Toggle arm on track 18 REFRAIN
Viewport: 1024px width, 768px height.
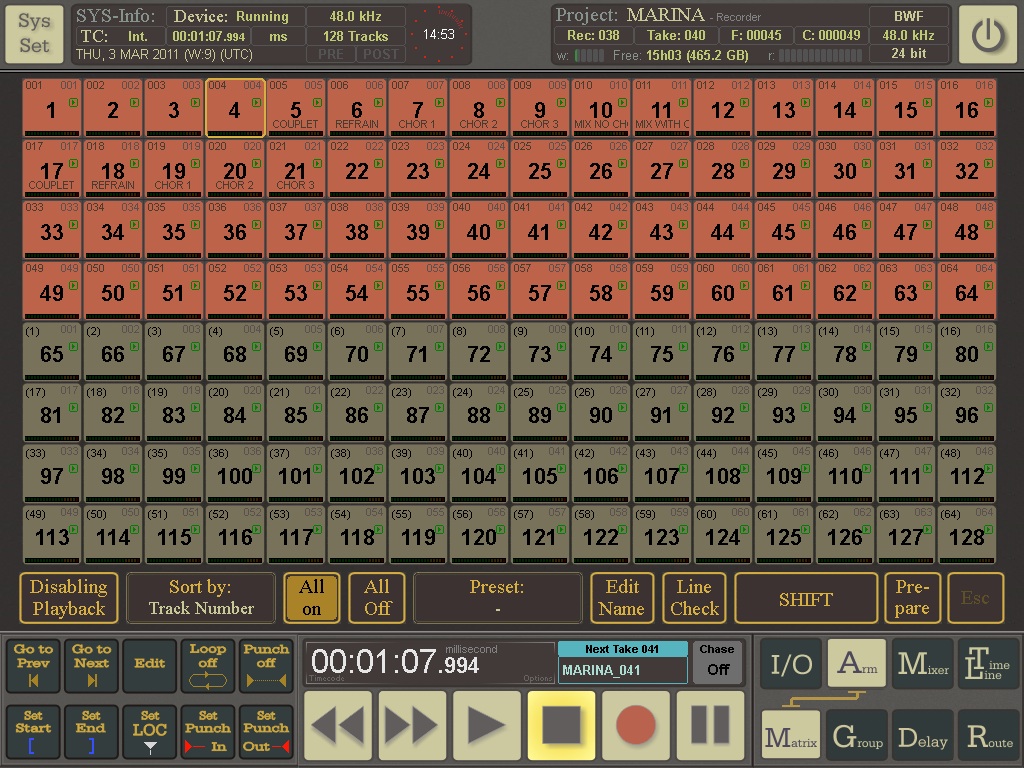(x=112, y=168)
